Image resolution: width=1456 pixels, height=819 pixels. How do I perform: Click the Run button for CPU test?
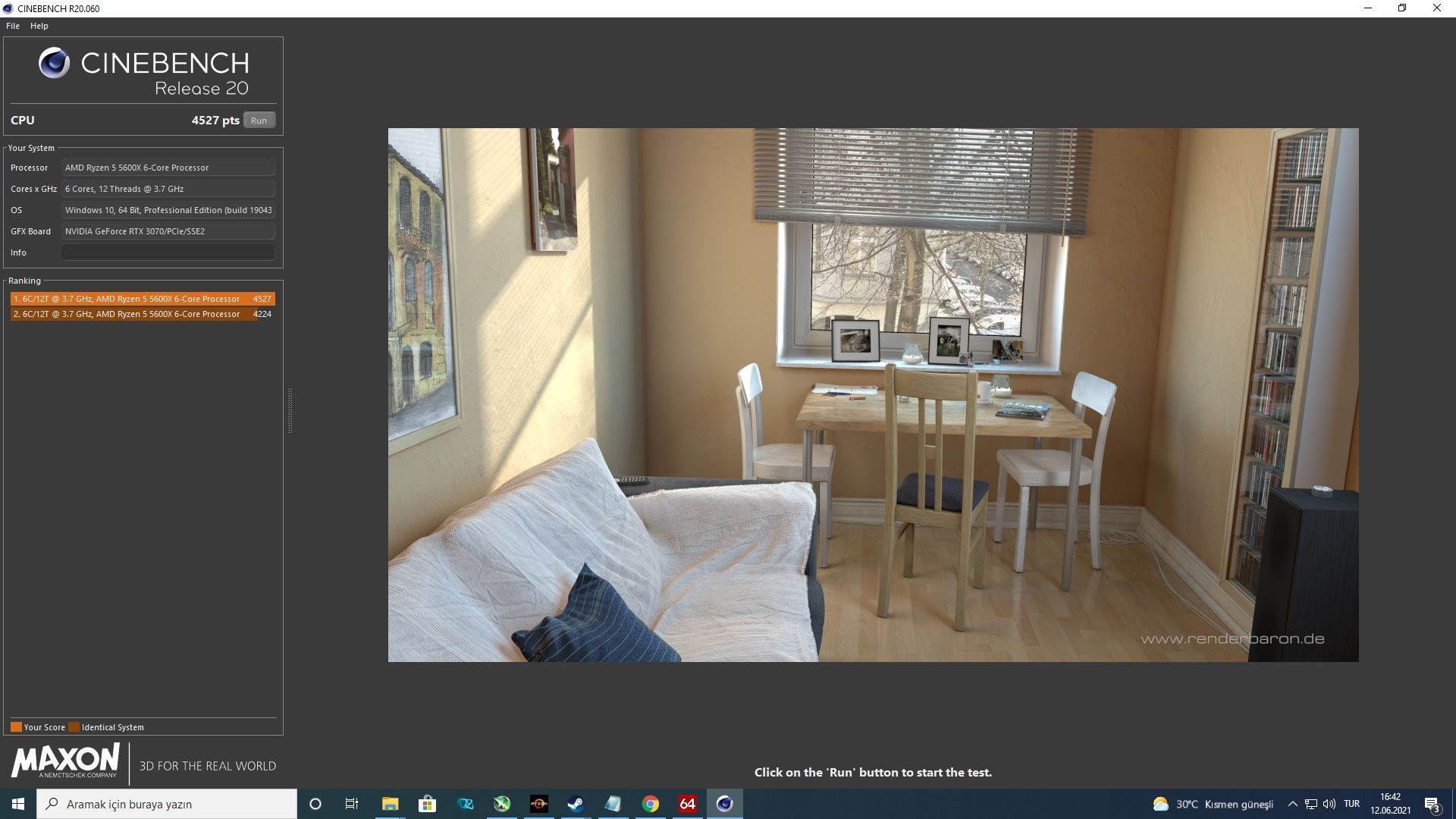pyautogui.click(x=259, y=121)
